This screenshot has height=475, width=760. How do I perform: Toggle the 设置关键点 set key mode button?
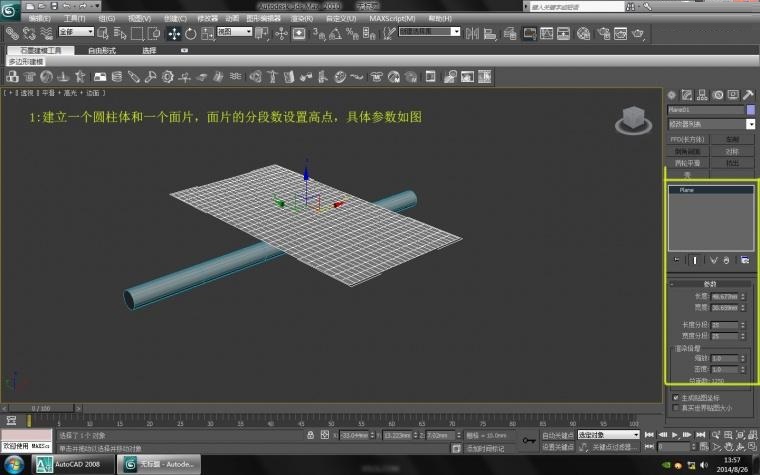click(x=557, y=447)
